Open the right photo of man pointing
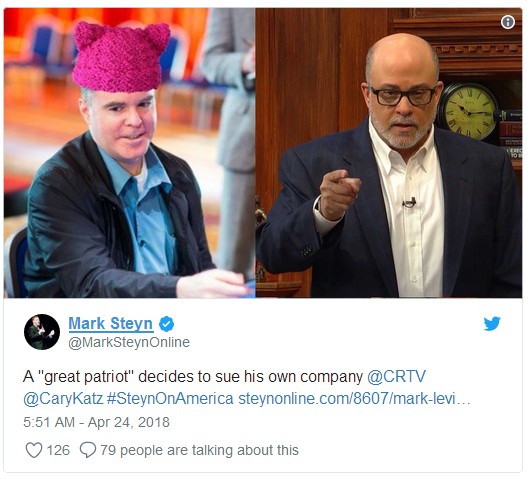Screen dimensions: 529x479 [x=389, y=153]
